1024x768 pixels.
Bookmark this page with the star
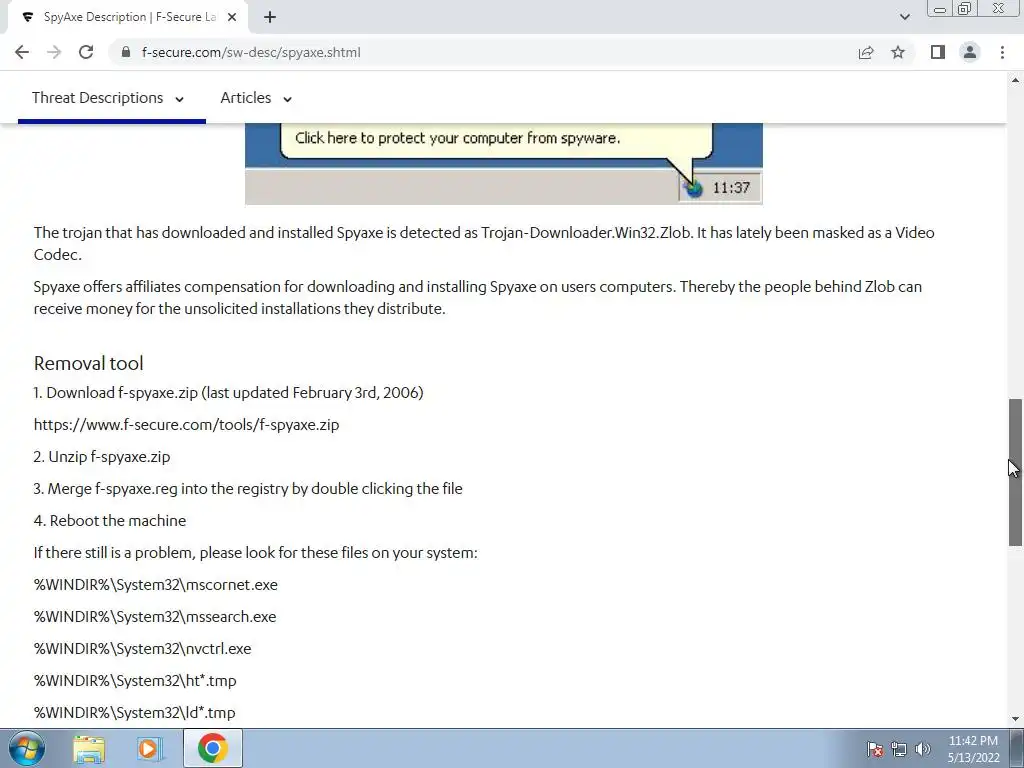[898, 52]
